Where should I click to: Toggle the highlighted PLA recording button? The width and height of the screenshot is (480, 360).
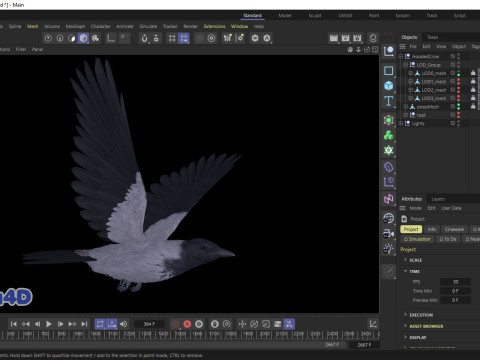point(289,324)
